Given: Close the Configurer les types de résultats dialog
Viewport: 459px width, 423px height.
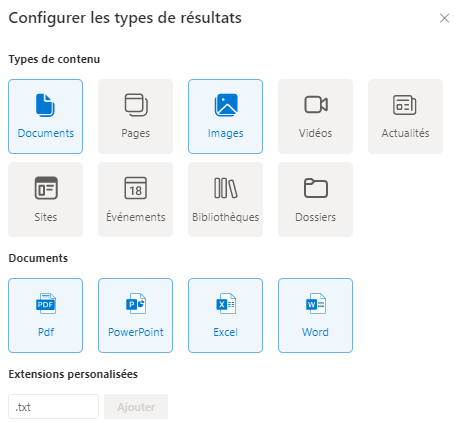Looking at the screenshot, I should (444, 18).
